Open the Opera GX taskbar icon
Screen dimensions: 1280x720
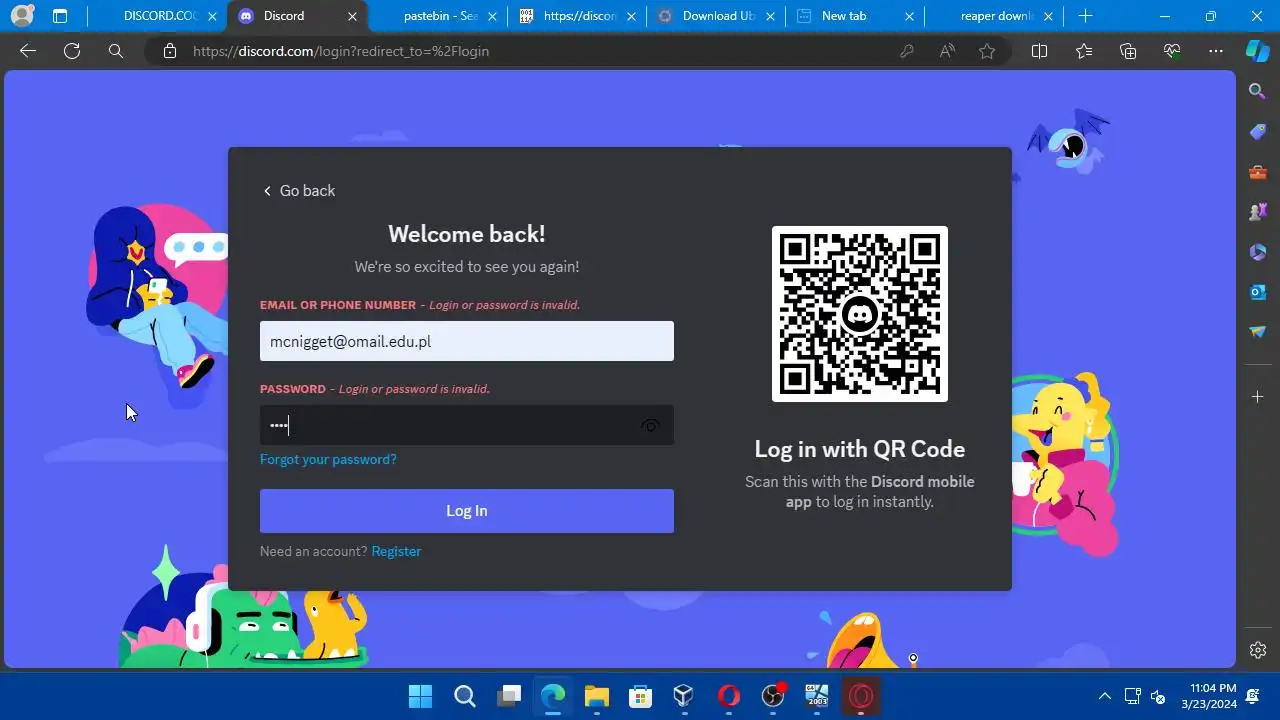tap(862, 696)
